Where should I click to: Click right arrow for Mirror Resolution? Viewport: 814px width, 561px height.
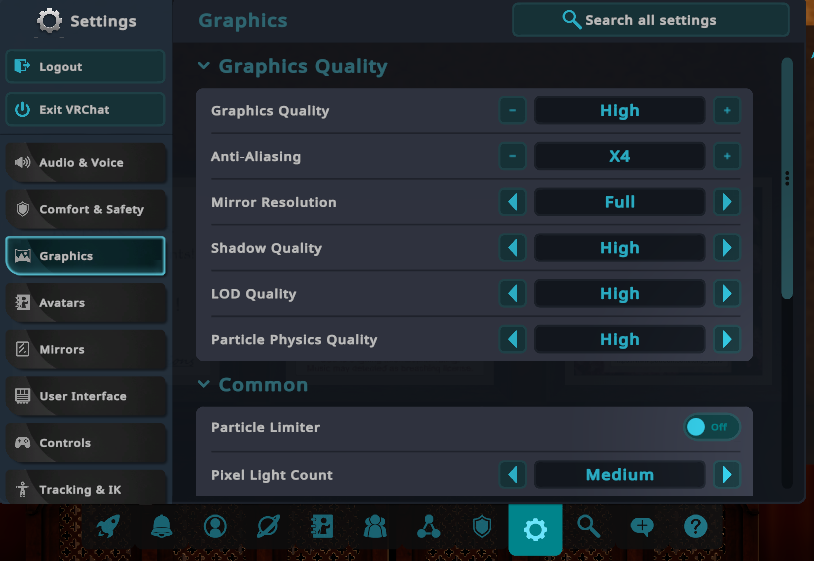click(727, 202)
